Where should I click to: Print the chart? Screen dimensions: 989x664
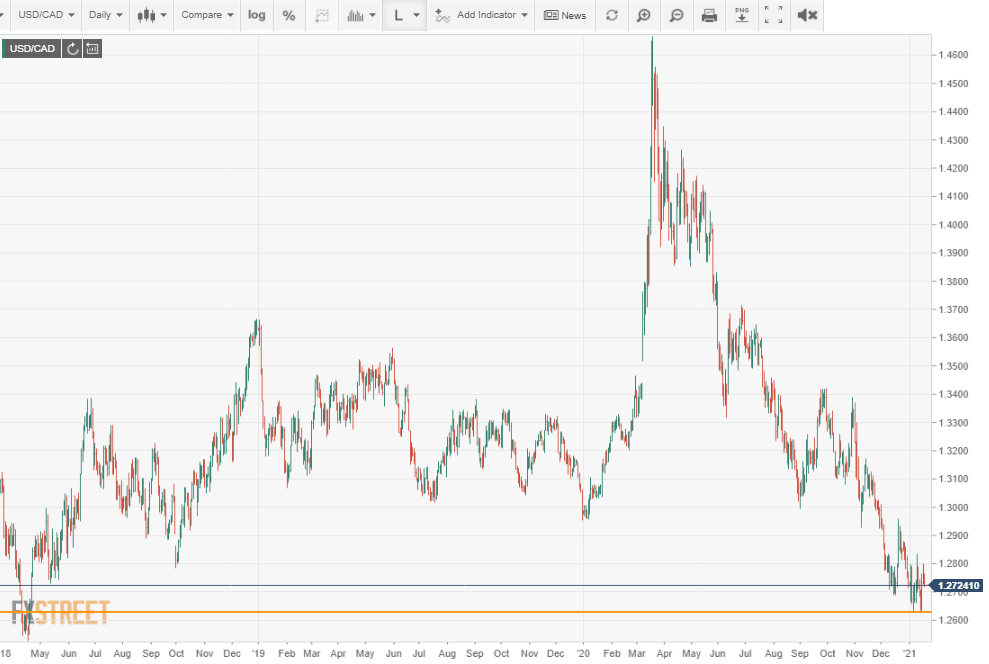(709, 15)
